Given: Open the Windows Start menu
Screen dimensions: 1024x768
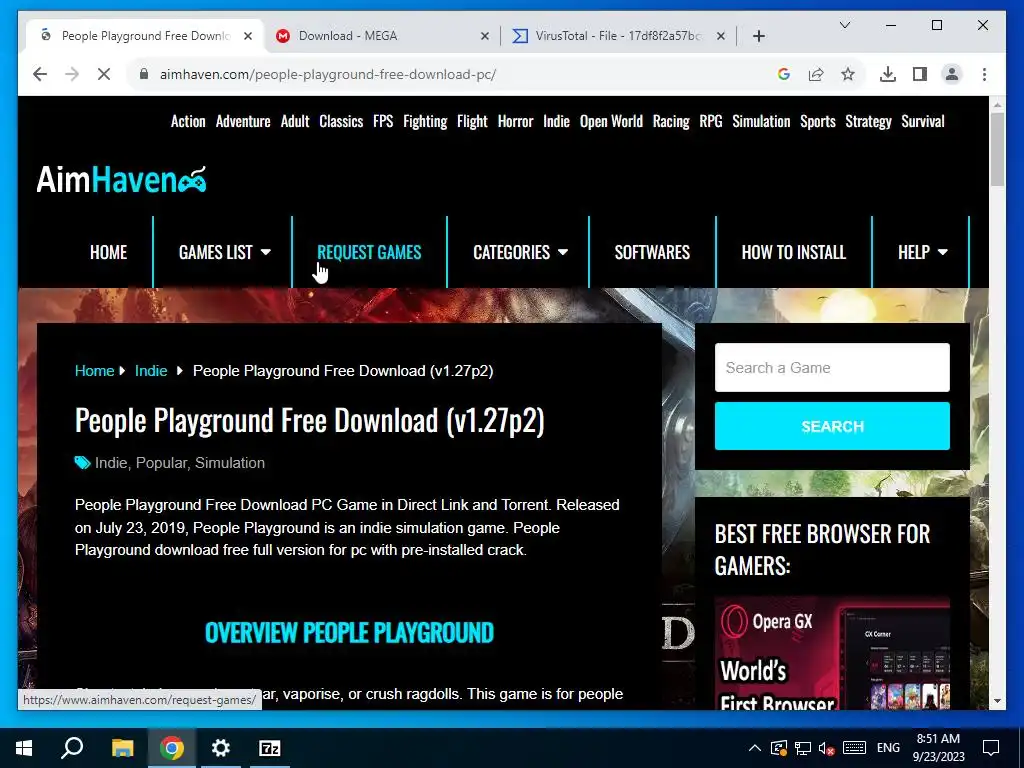Looking at the screenshot, I should coord(24,748).
